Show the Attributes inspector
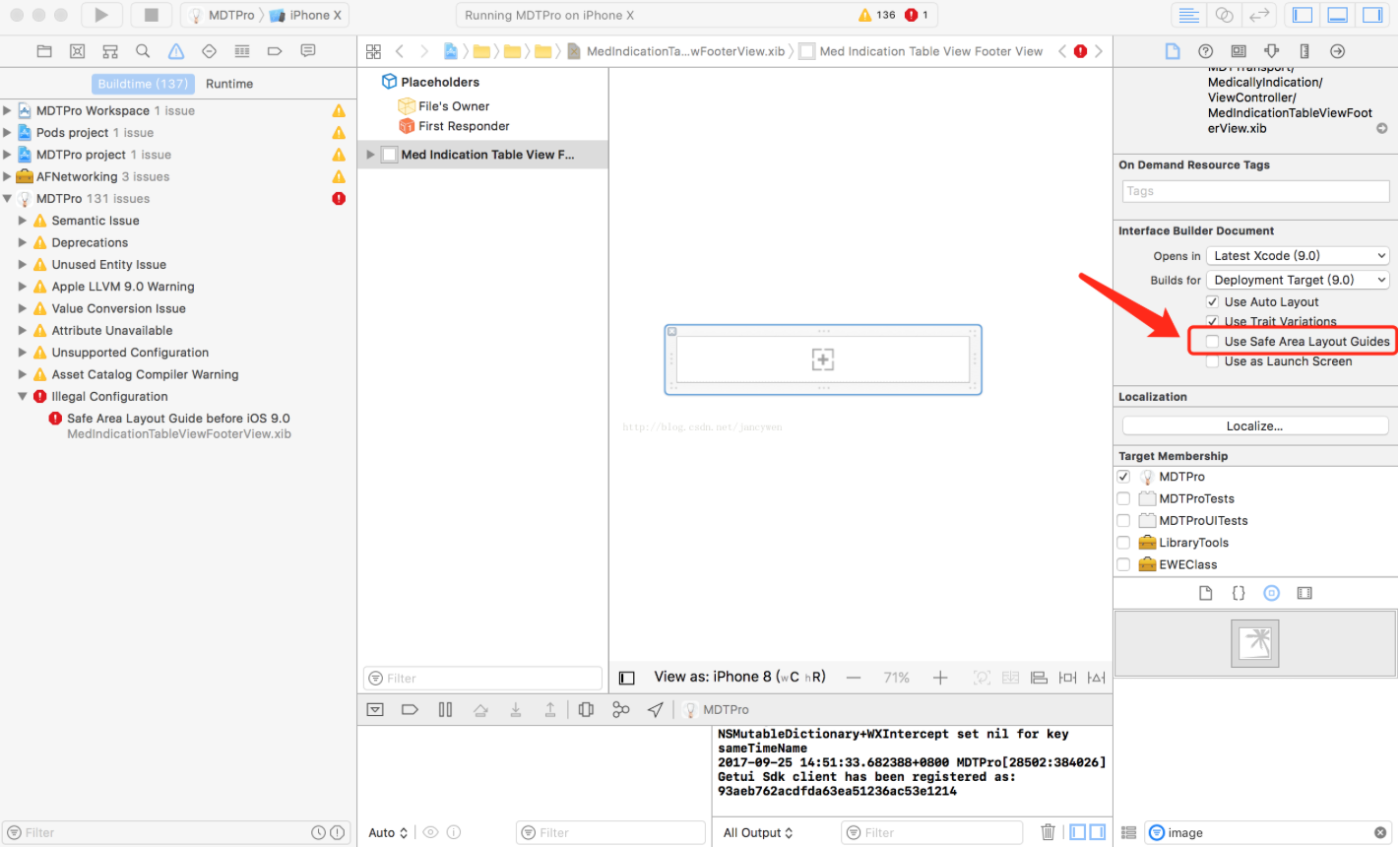Image resolution: width=1400 pixels, height=847 pixels. tap(1271, 51)
